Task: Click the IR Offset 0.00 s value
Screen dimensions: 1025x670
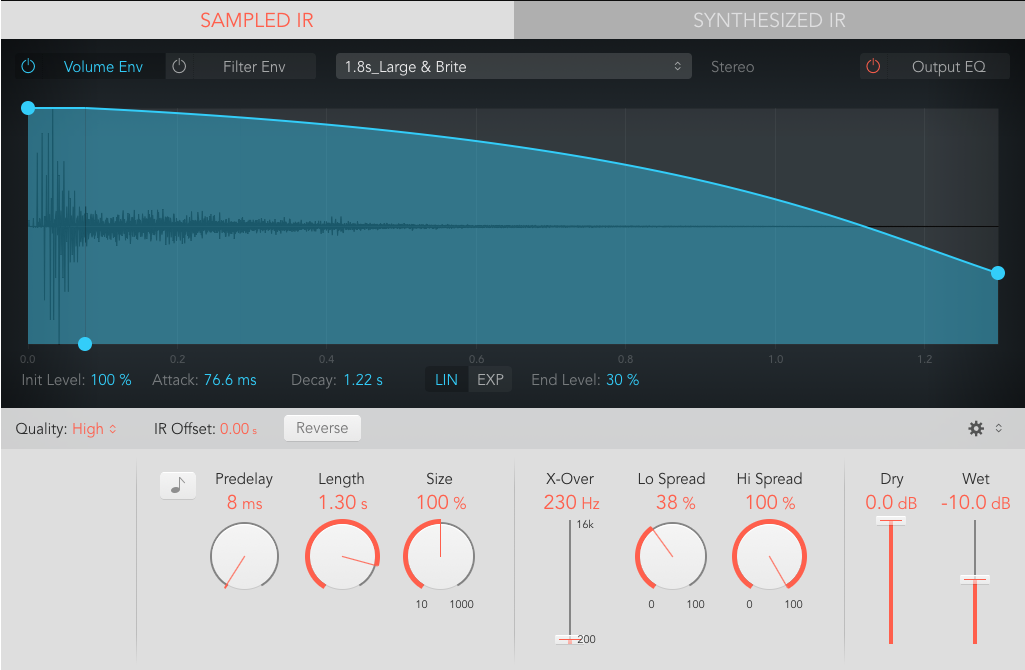Action: (239, 429)
